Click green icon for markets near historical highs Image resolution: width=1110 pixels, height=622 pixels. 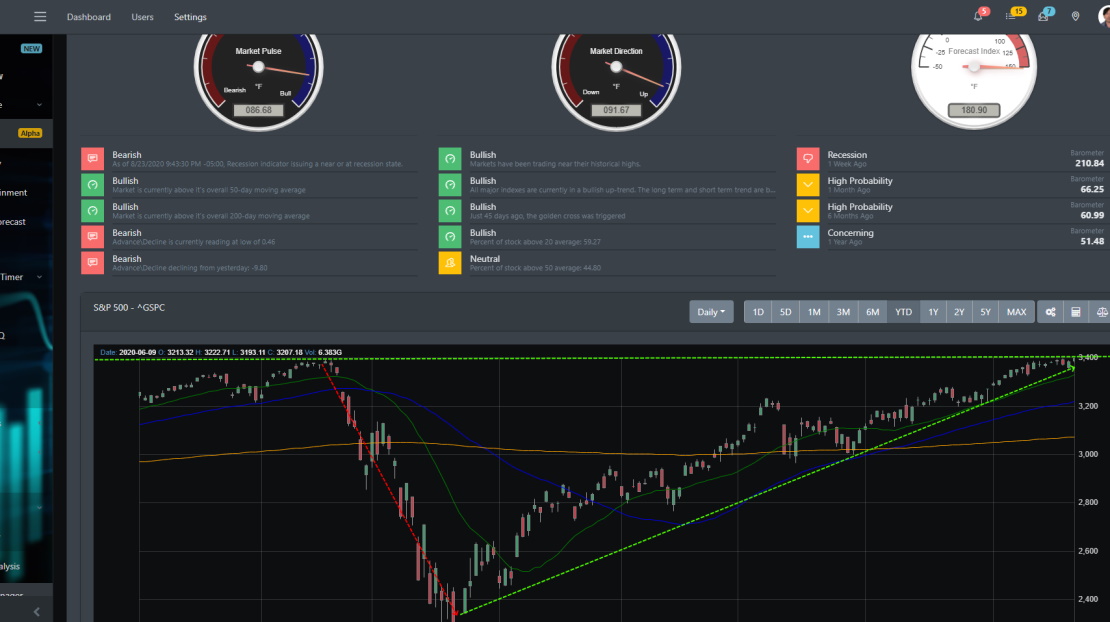tap(450, 159)
